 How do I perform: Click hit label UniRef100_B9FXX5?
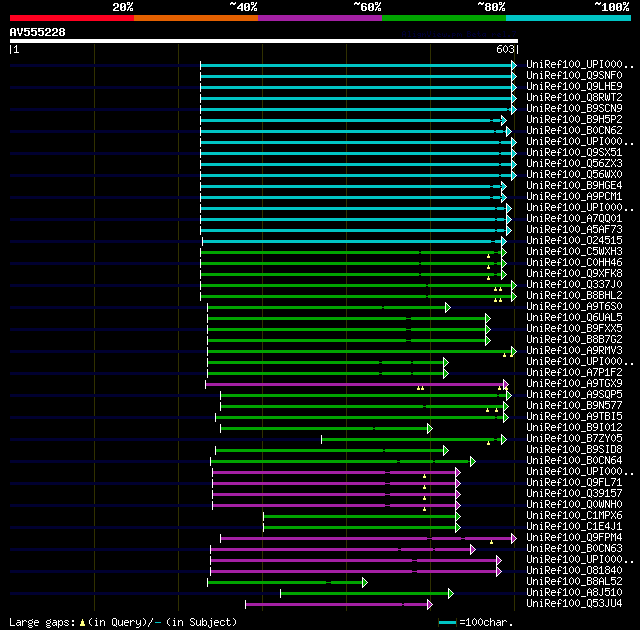tap(574, 329)
